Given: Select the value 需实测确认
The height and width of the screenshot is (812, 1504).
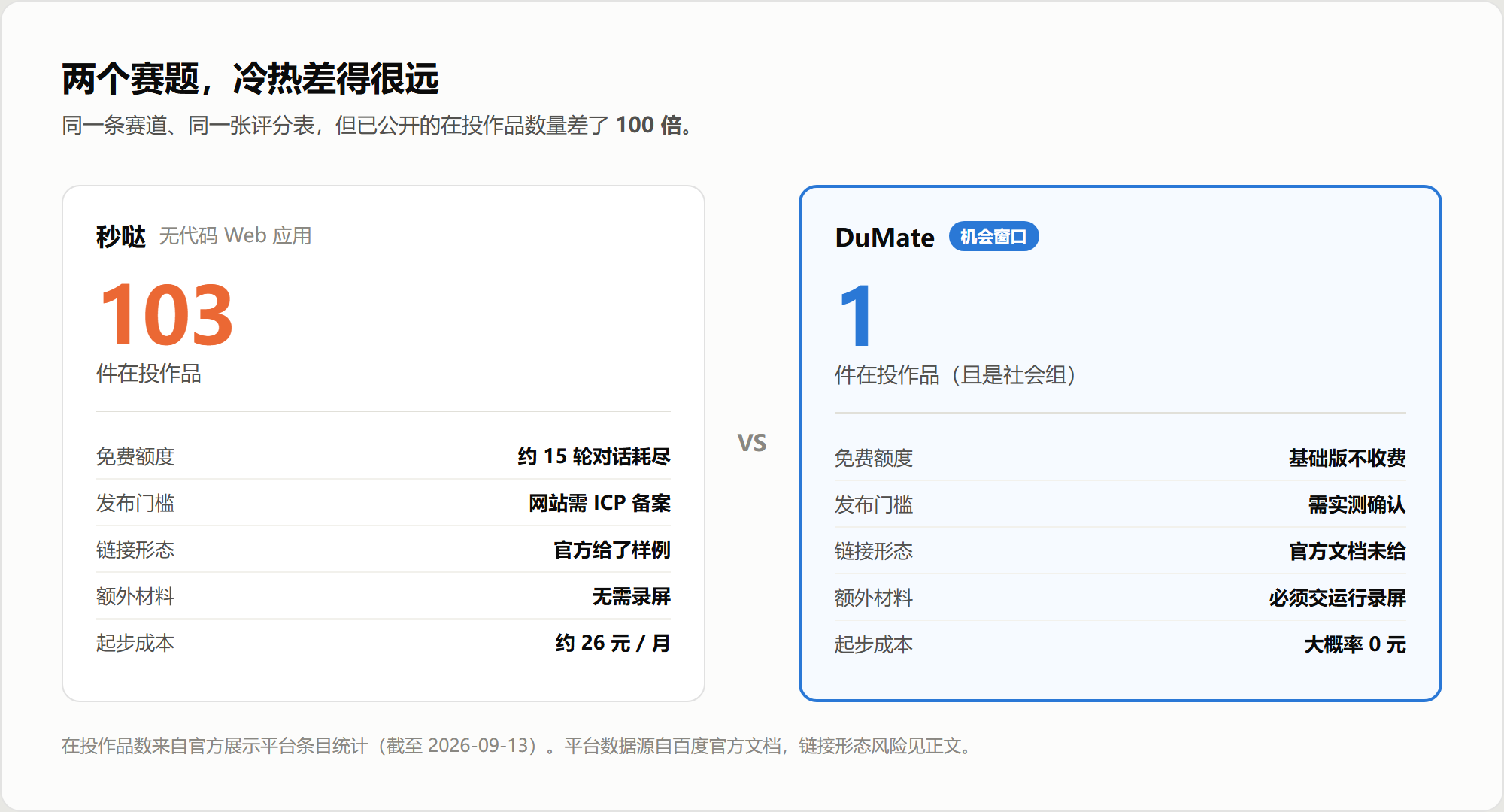Looking at the screenshot, I should click(1357, 504).
